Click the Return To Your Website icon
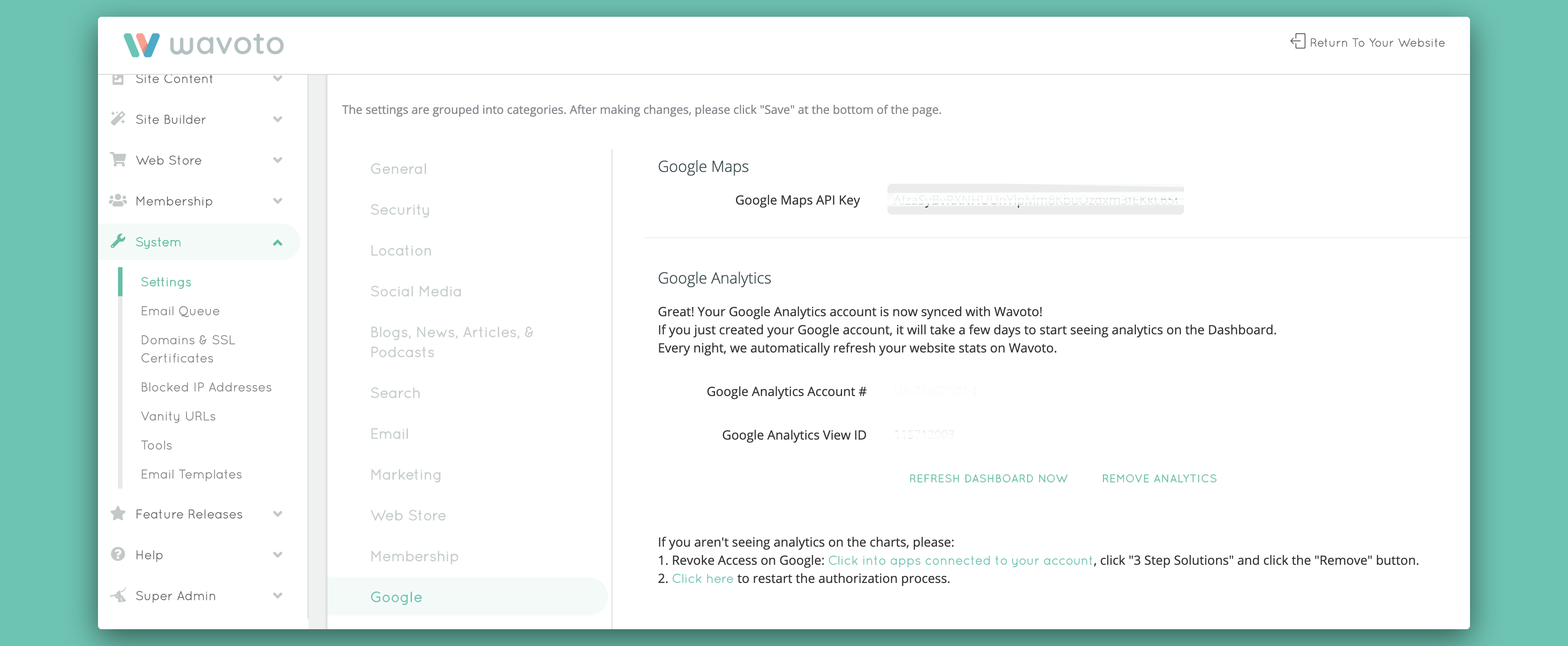The height and width of the screenshot is (646, 1568). coord(1297,41)
